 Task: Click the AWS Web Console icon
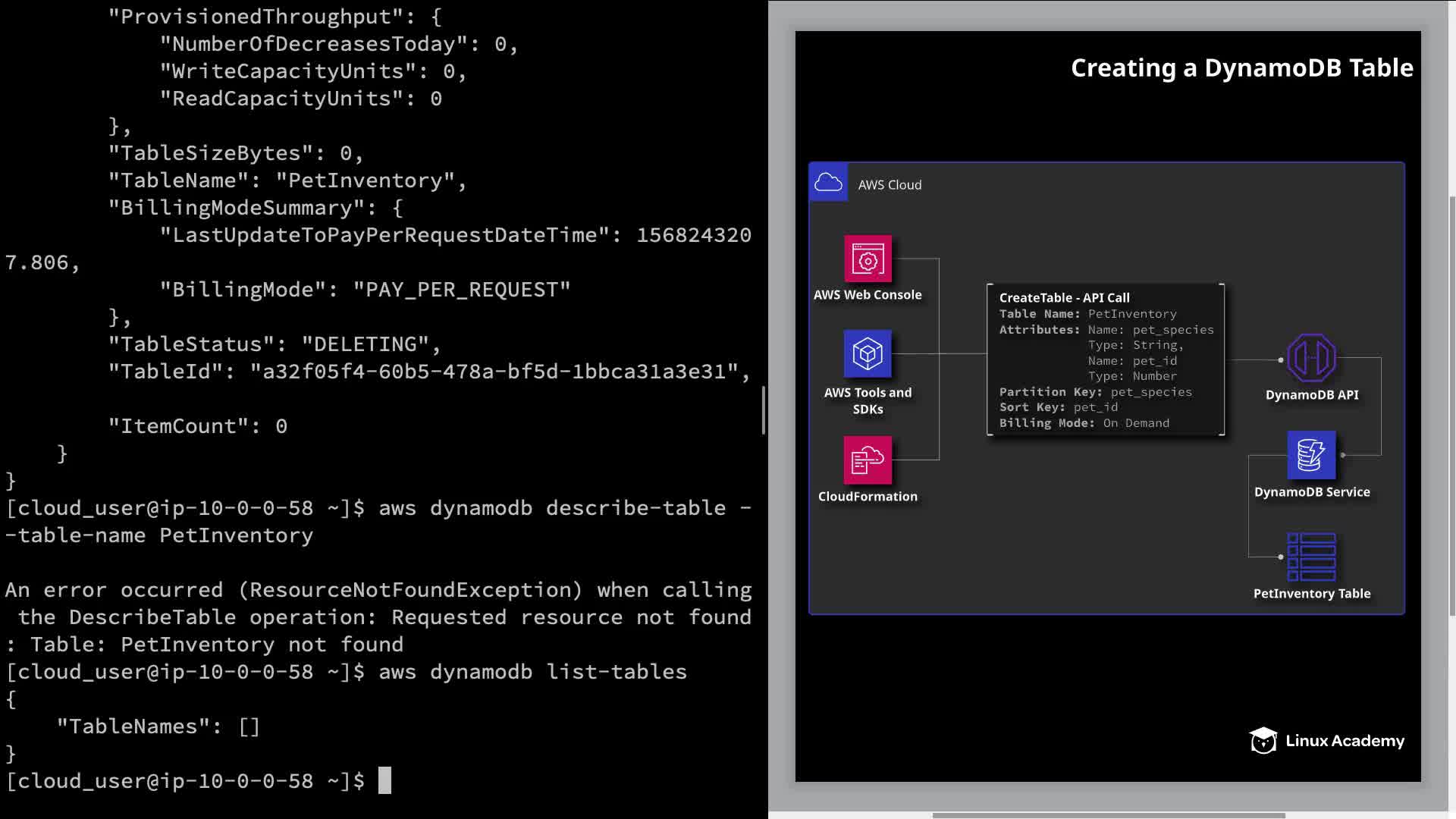(868, 259)
